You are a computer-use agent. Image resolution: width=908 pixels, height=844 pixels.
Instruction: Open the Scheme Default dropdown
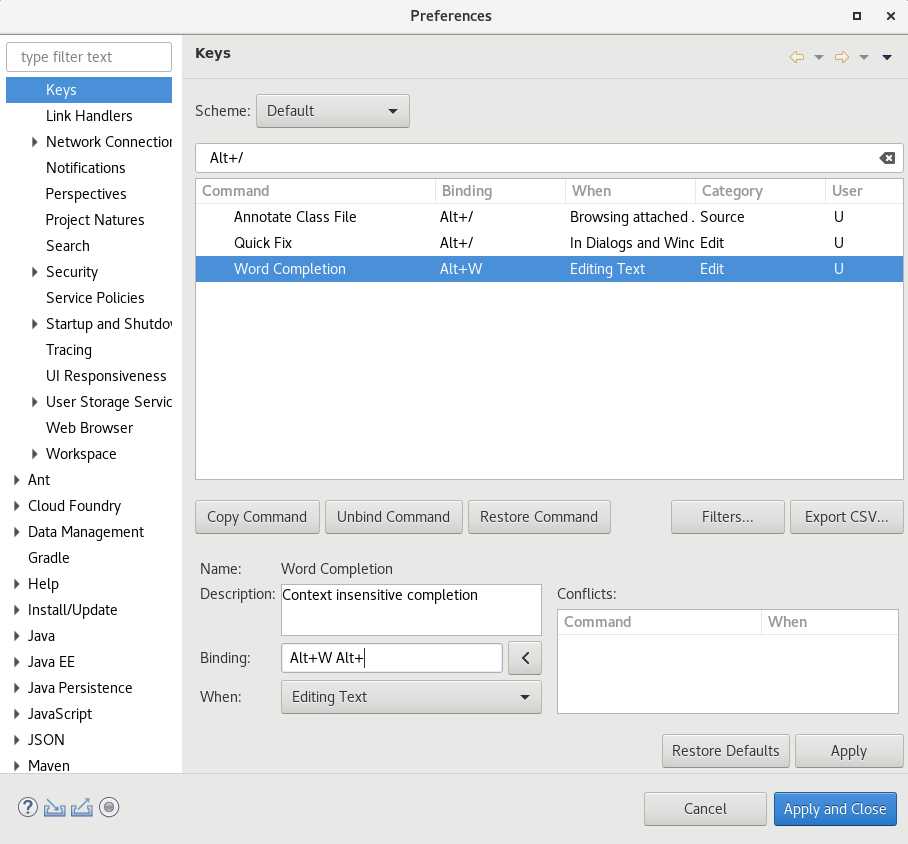pos(332,111)
